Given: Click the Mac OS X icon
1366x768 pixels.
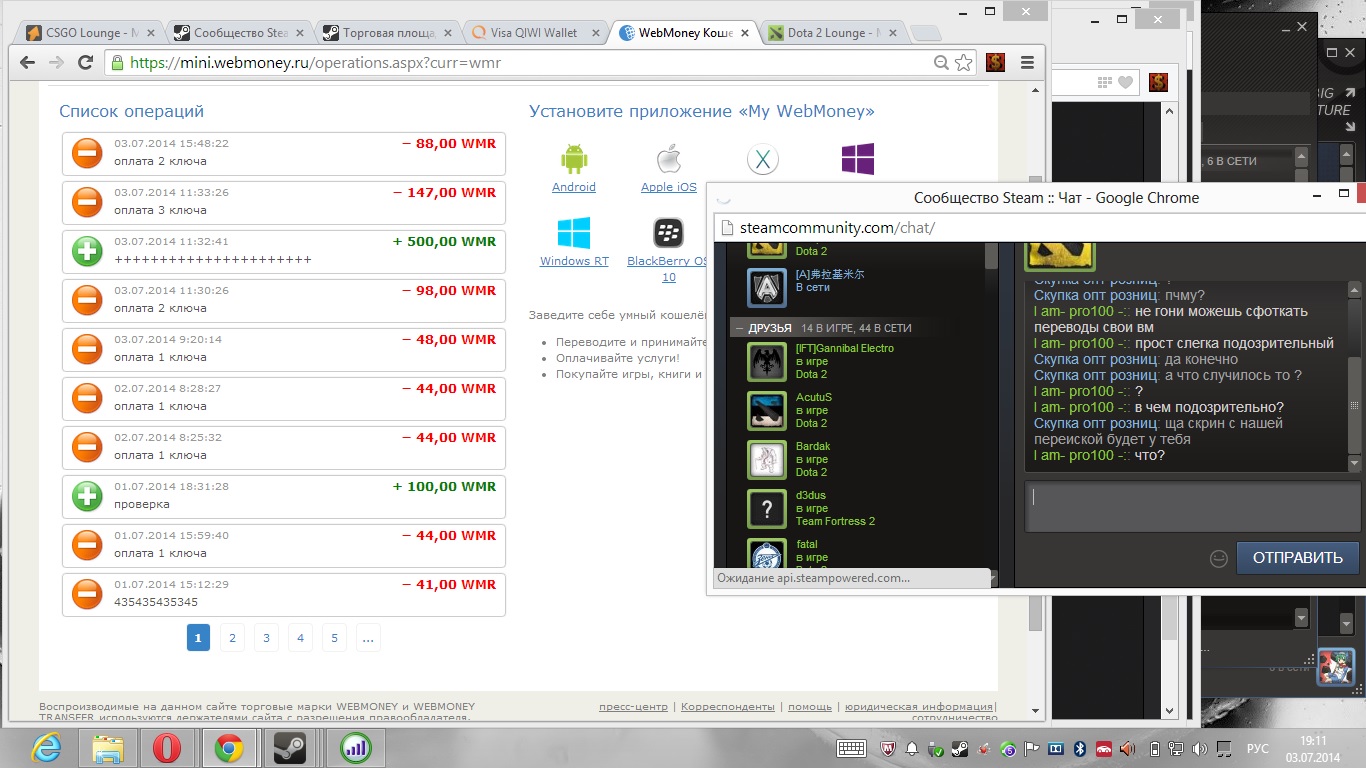Looking at the screenshot, I should click(763, 159).
